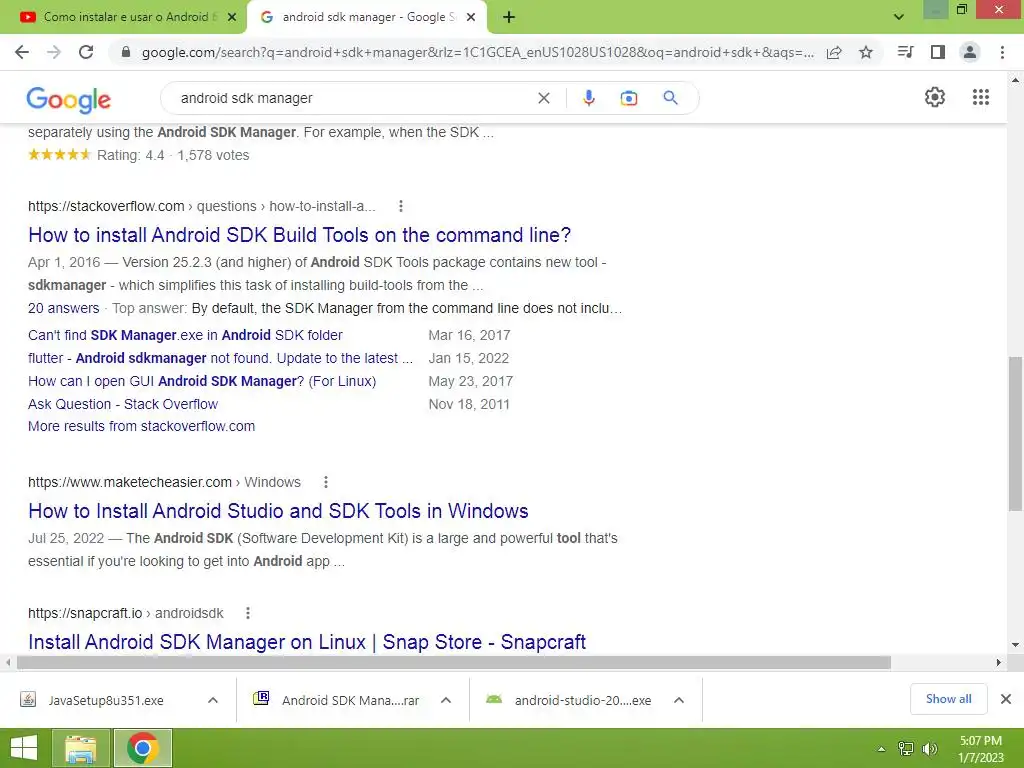This screenshot has height=768, width=1024.
Task: Expand options for Android SDK Mana....rar download
Action: click(x=446, y=700)
